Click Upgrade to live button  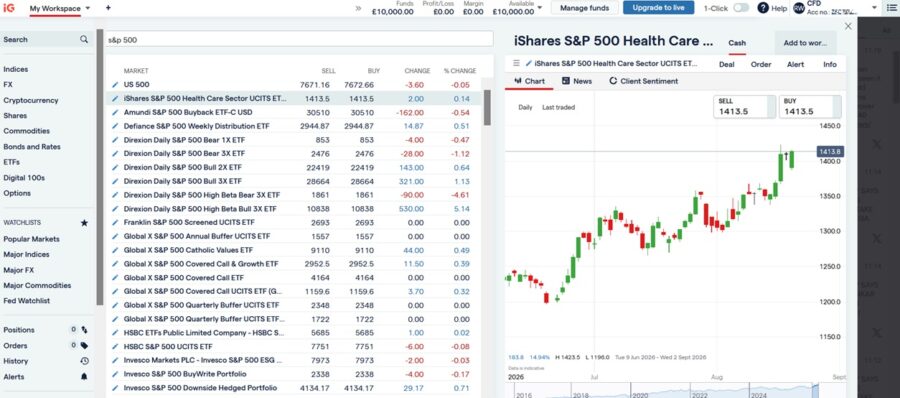[x=658, y=8]
